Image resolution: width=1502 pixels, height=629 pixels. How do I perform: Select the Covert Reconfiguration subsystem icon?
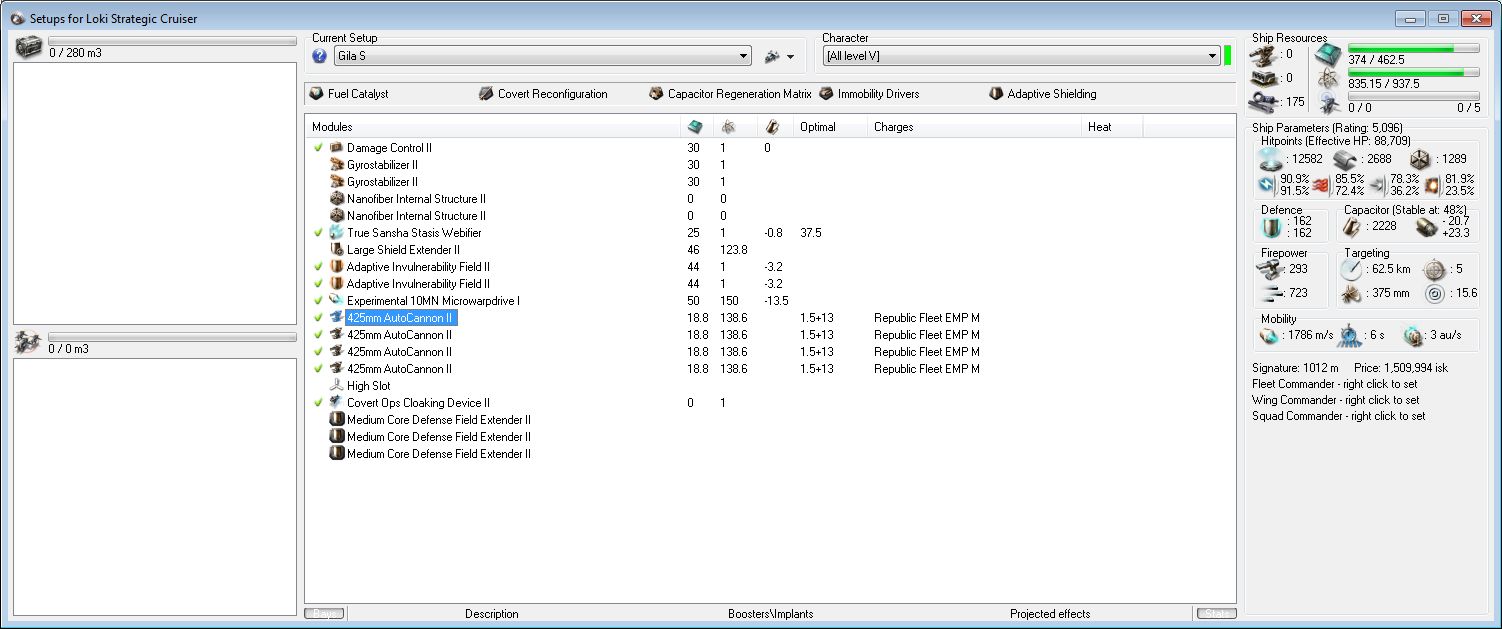(x=486, y=94)
